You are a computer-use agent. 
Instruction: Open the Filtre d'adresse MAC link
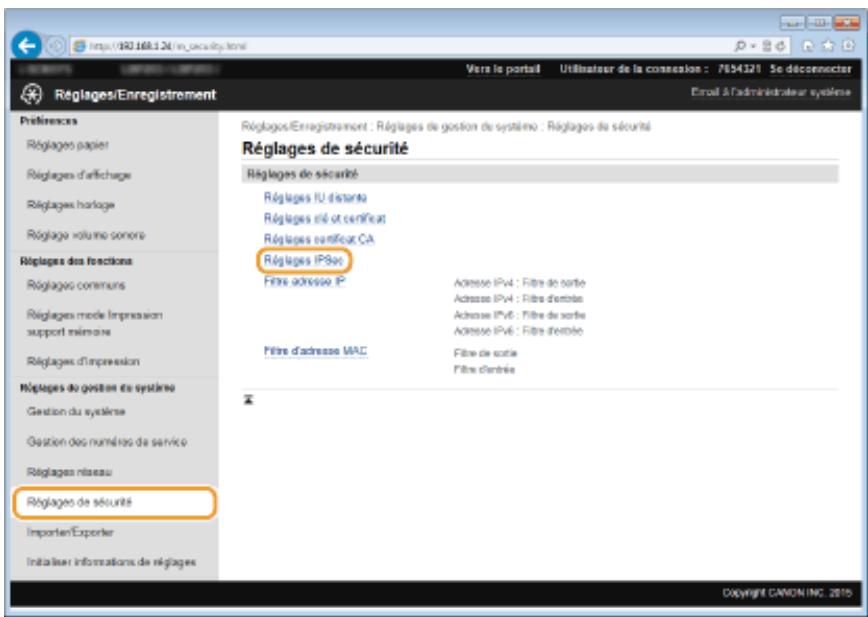[x=315, y=351]
